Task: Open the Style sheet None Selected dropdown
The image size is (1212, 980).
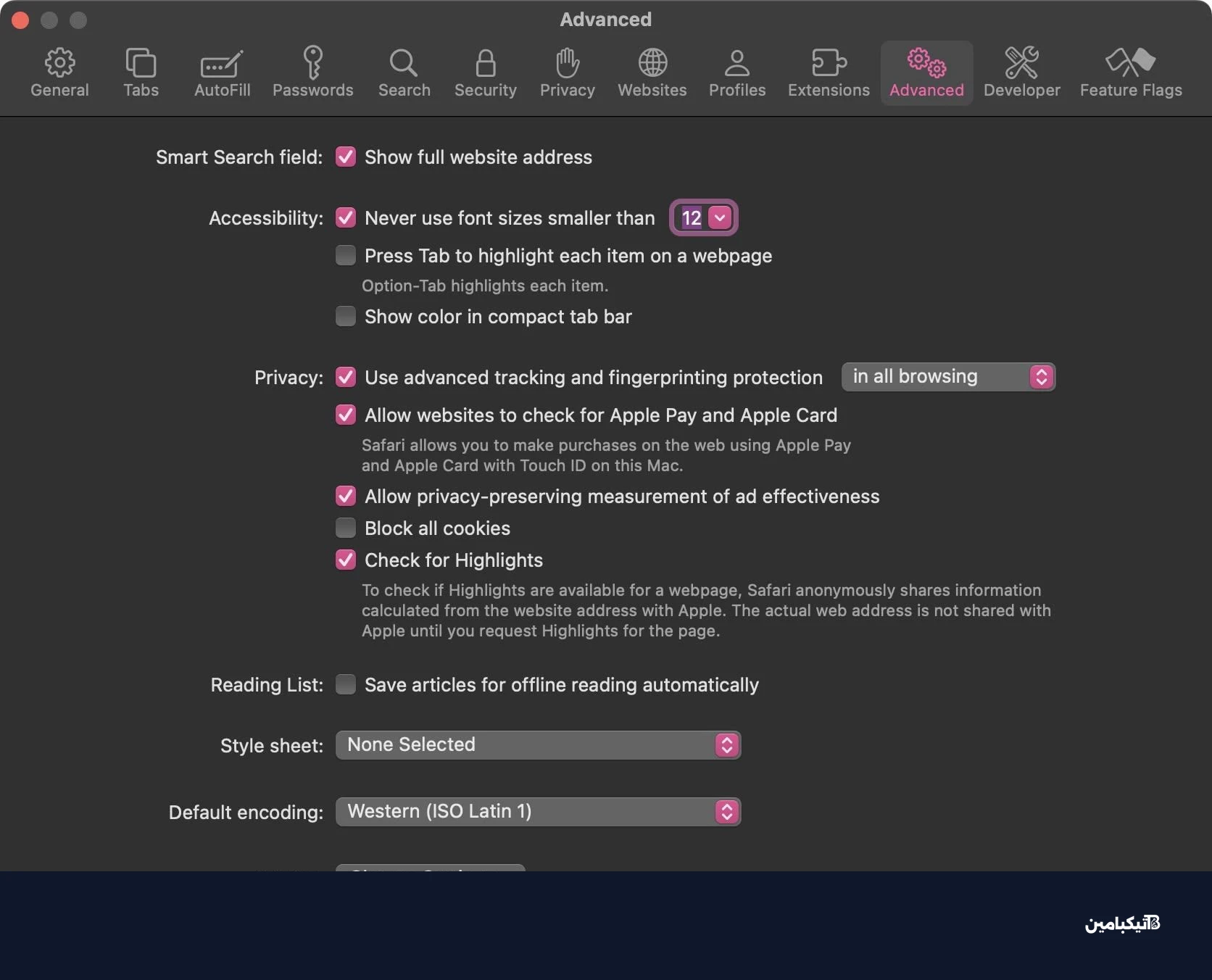Action: [x=537, y=745]
